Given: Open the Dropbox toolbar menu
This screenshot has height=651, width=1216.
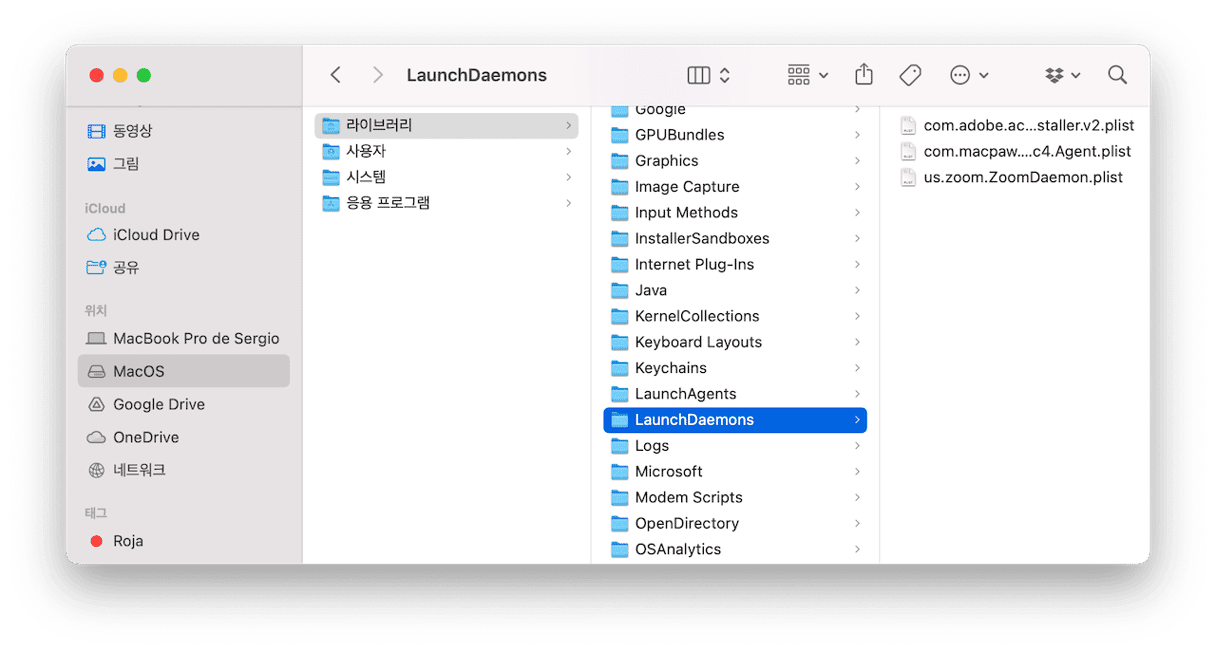Looking at the screenshot, I should coord(1062,75).
